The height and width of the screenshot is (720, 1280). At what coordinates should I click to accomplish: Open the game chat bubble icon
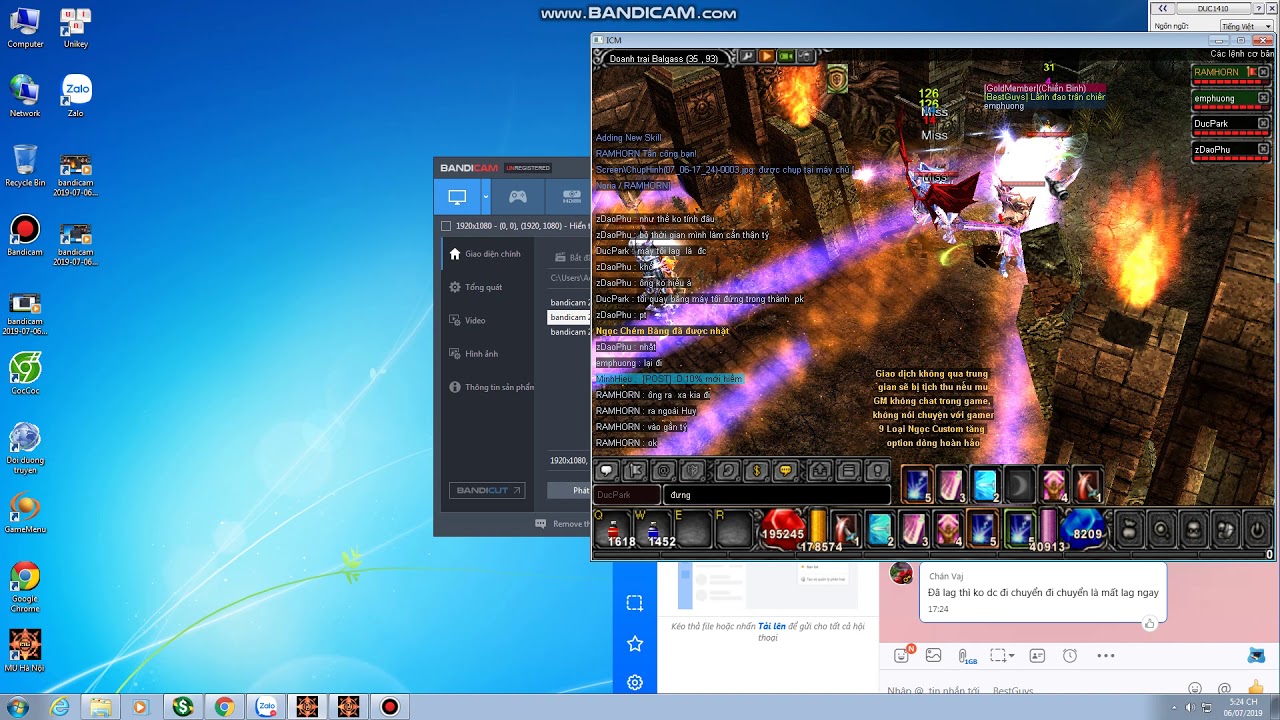click(606, 470)
